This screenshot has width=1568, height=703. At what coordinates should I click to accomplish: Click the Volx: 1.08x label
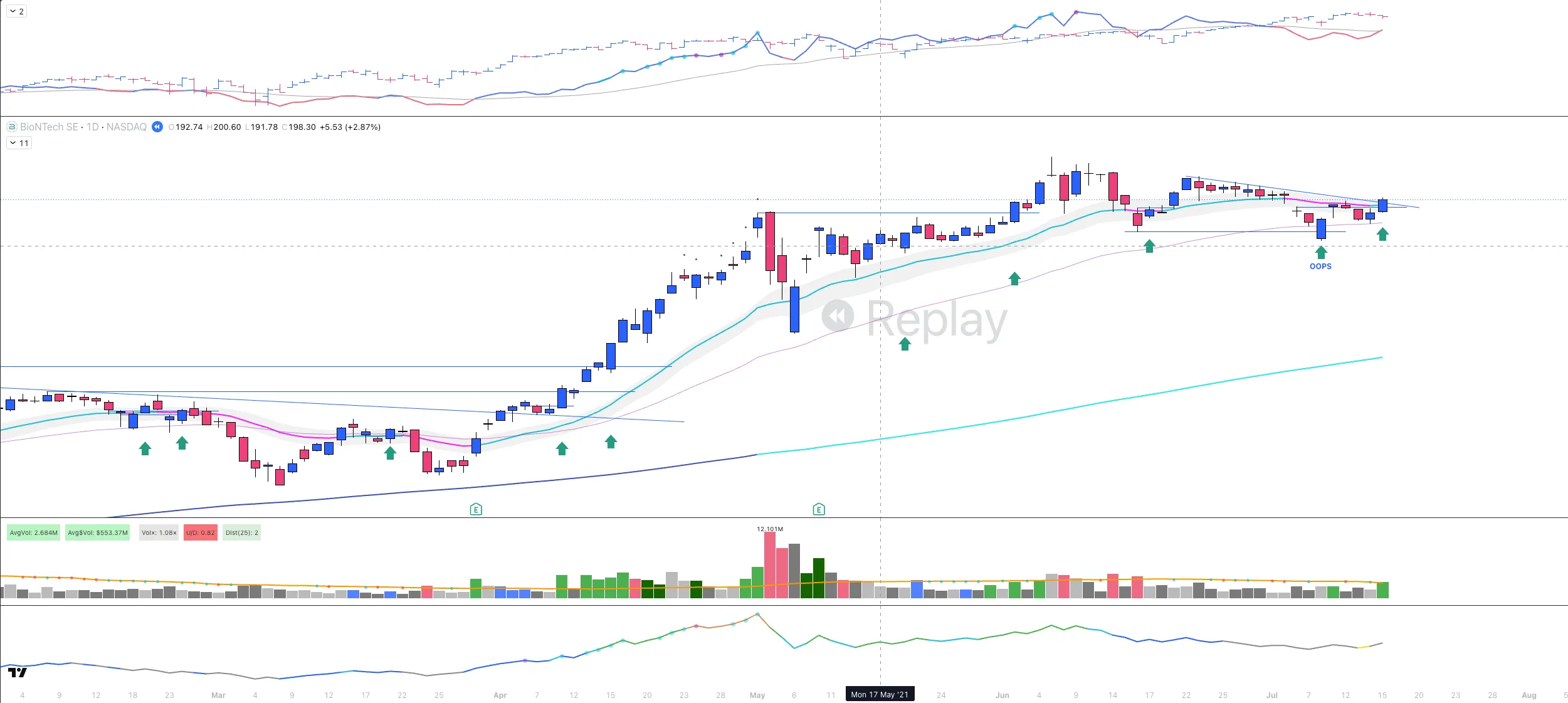[159, 532]
